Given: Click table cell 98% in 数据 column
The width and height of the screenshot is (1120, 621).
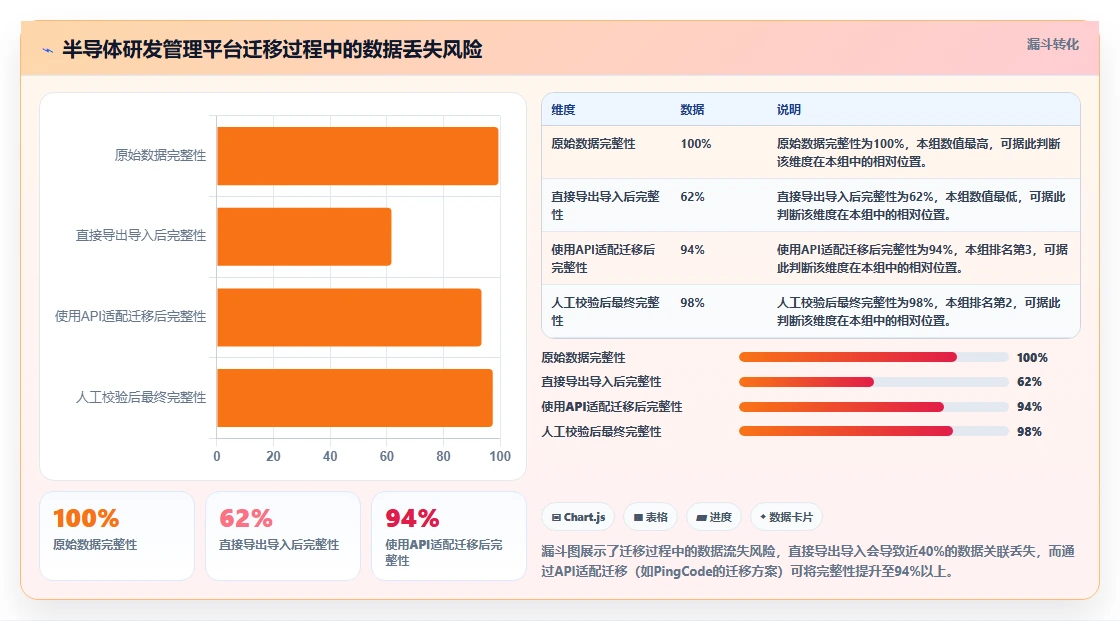Looking at the screenshot, I should pyautogui.click(x=692, y=302).
